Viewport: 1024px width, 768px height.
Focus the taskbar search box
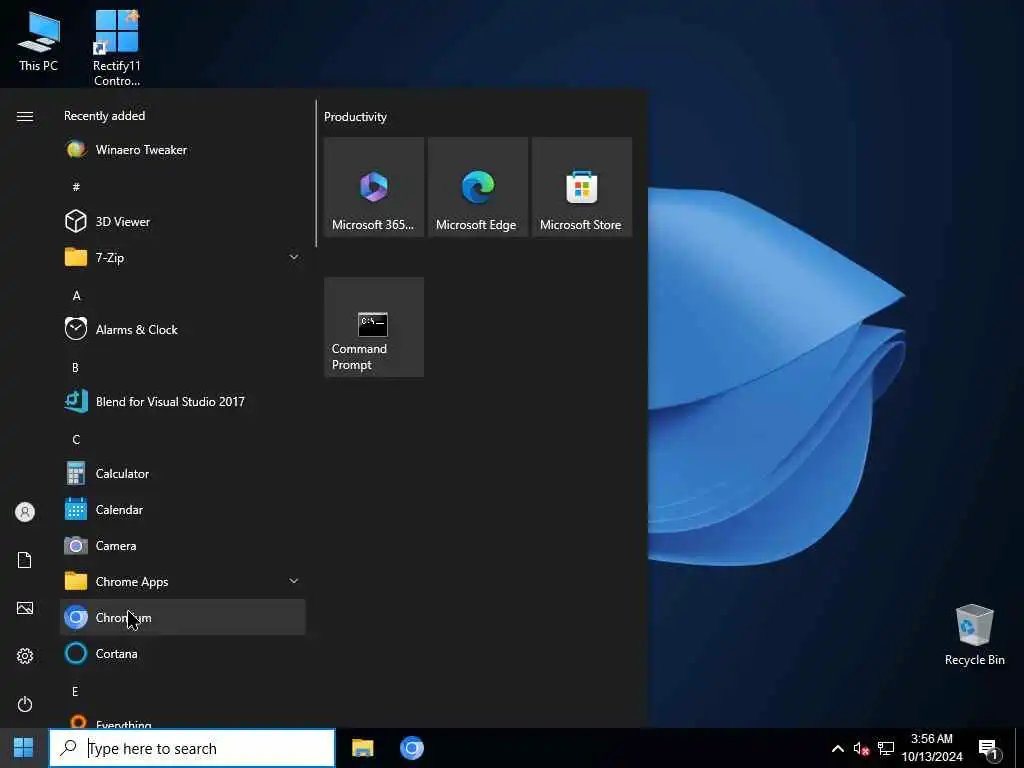192,748
